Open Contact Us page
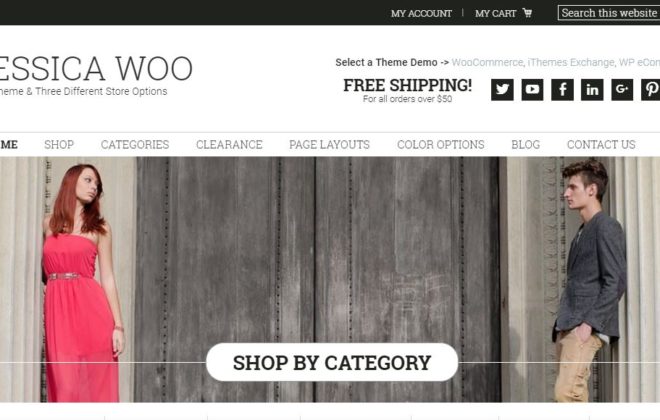 coord(601,145)
